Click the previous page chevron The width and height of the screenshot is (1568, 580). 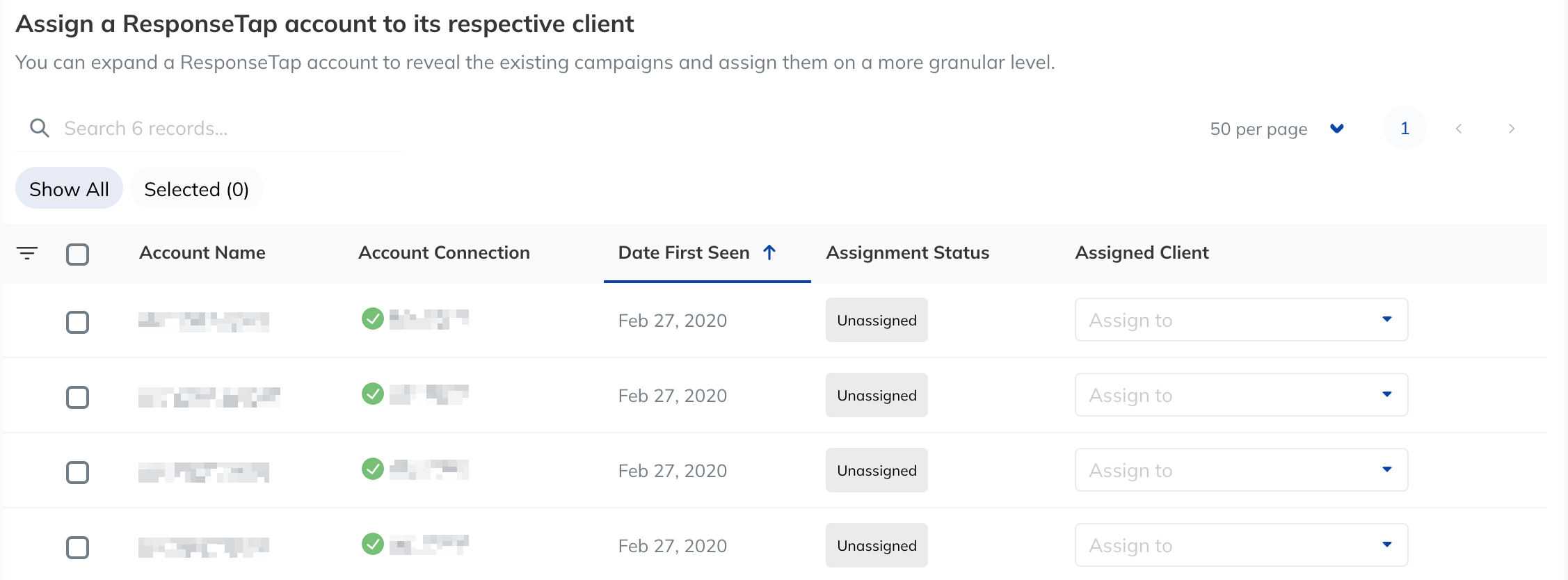(1459, 129)
